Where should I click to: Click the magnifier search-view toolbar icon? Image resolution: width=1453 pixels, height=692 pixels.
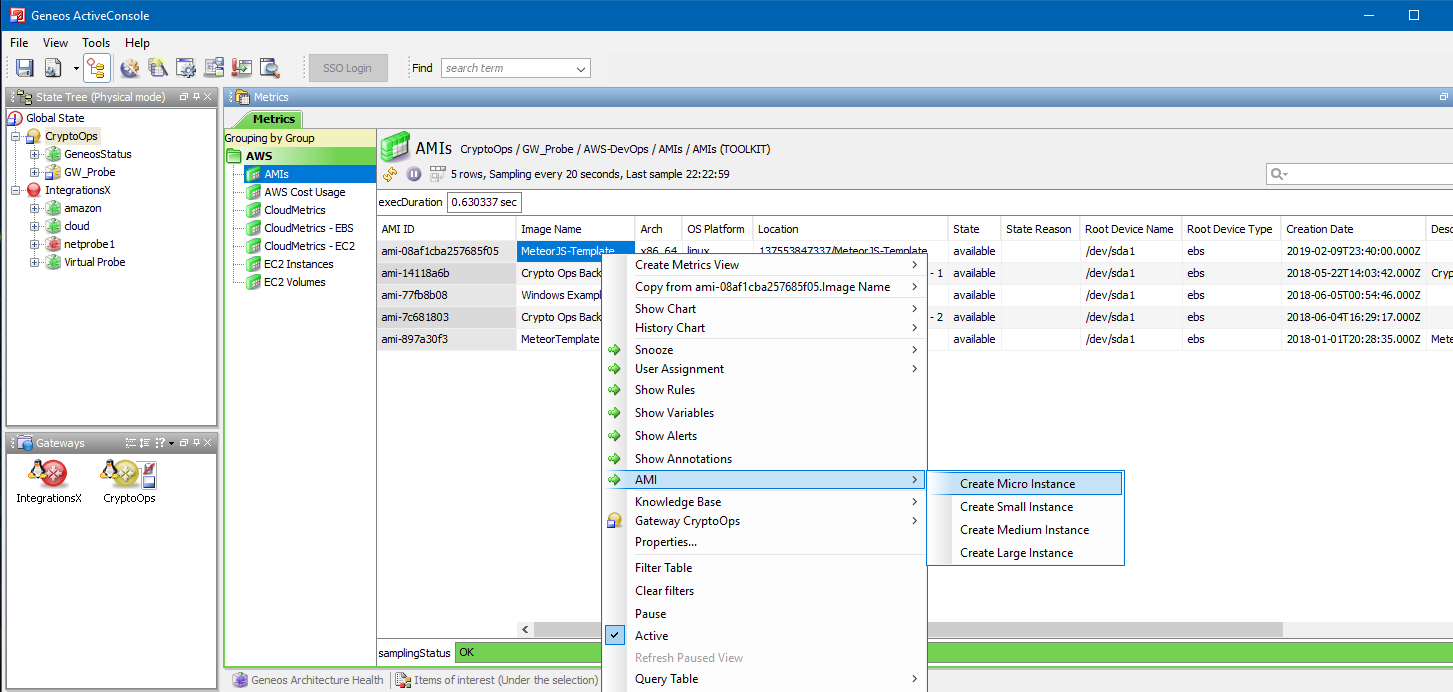click(x=269, y=68)
